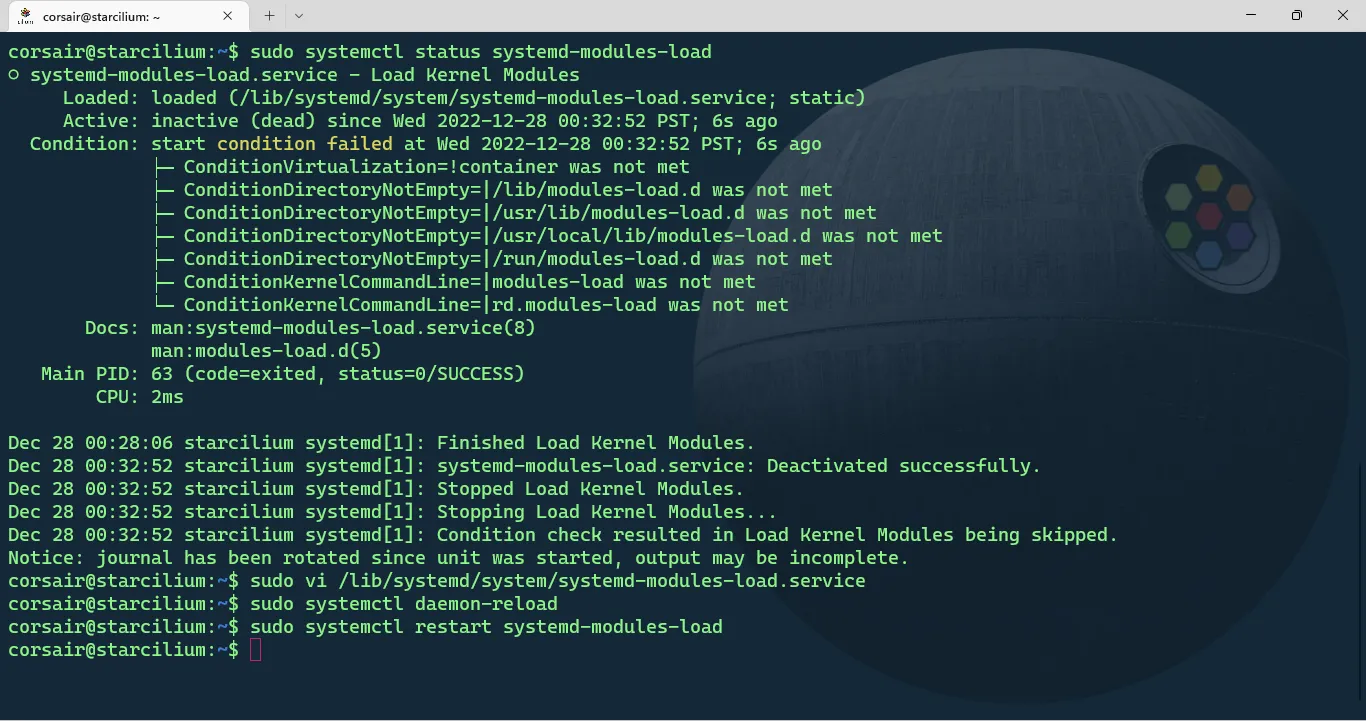Click the man:modules-load.d(5) docs reference
Screen dimensions: 1366x721
[x=266, y=351]
